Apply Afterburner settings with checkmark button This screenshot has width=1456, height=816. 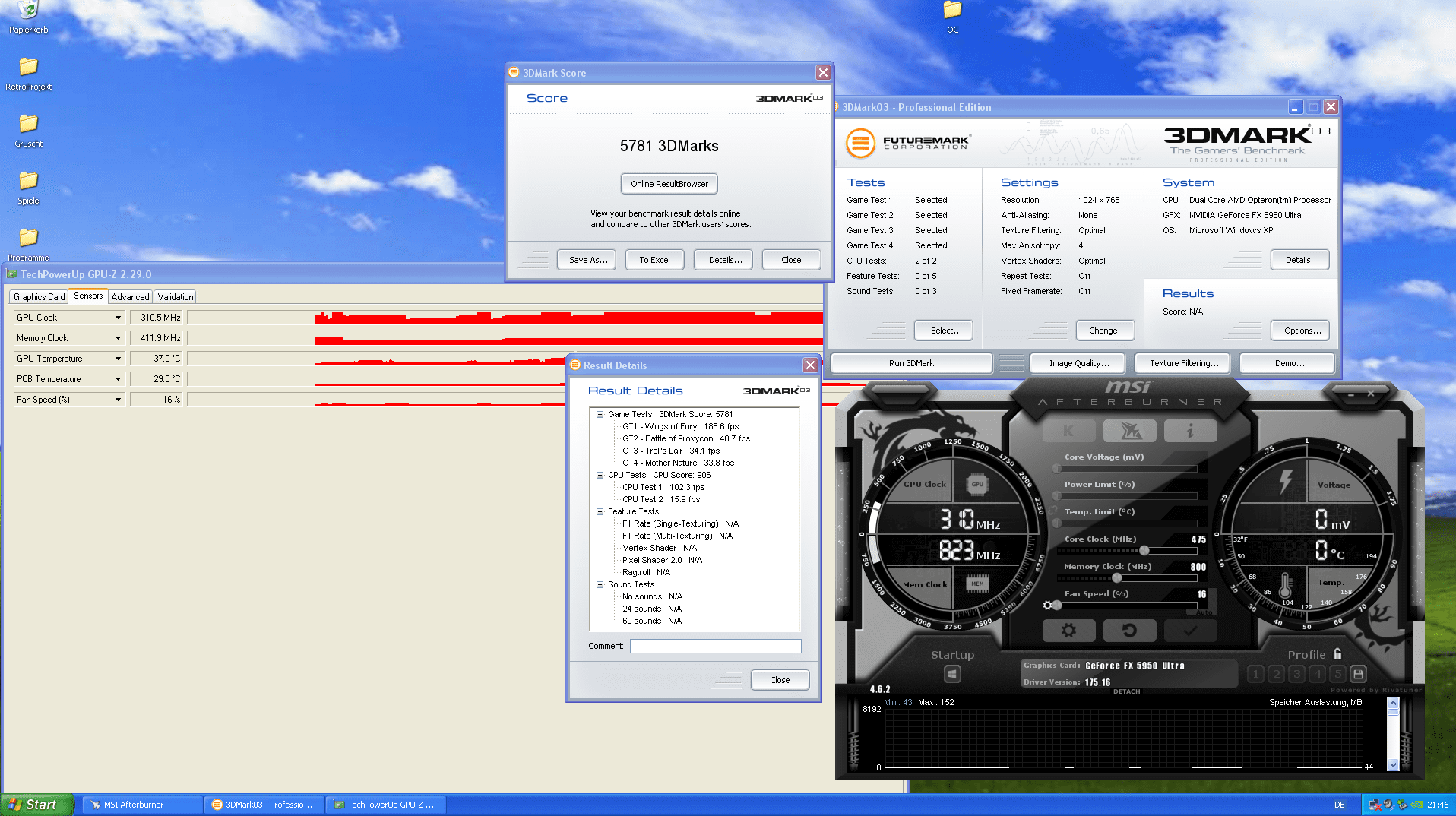(x=1190, y=631)
